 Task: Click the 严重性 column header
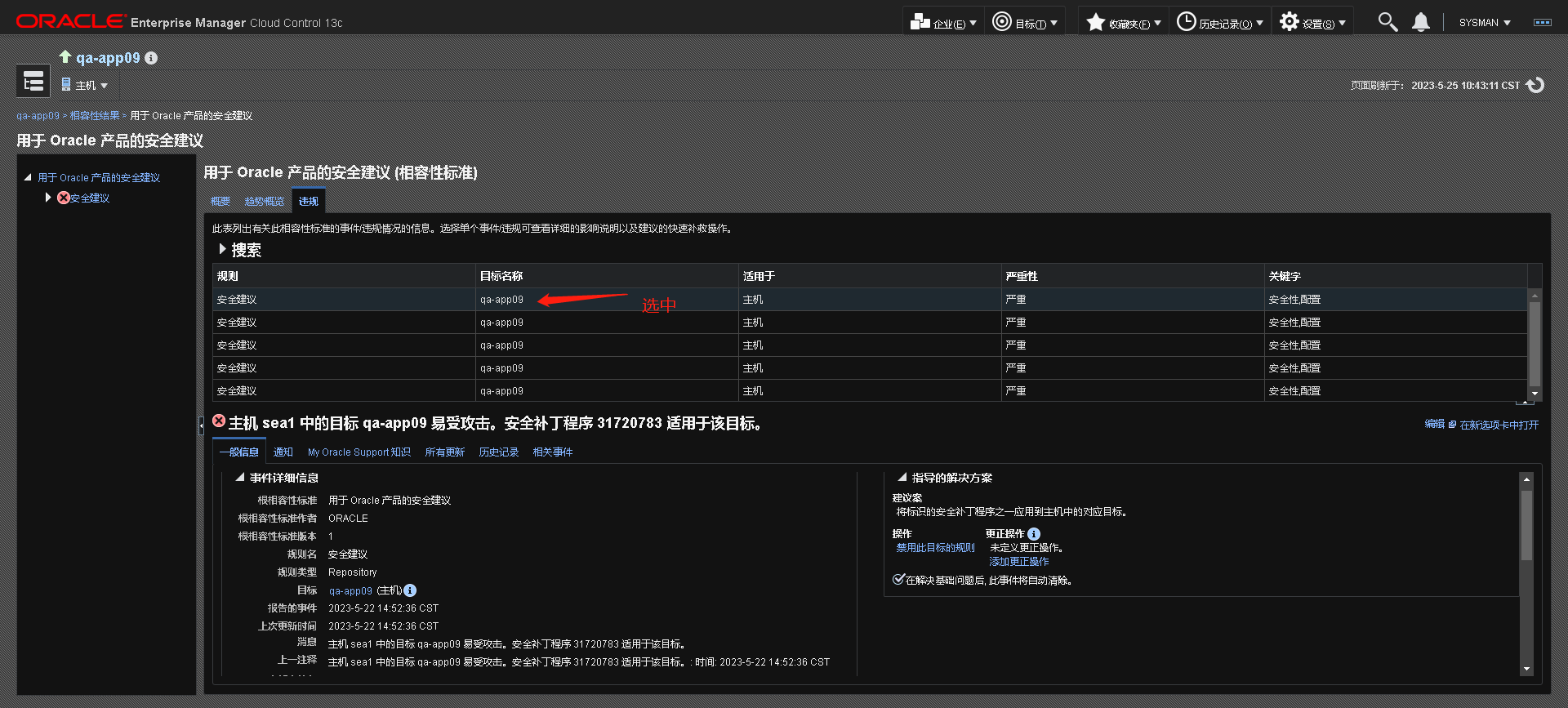[x=1133, y=276]
